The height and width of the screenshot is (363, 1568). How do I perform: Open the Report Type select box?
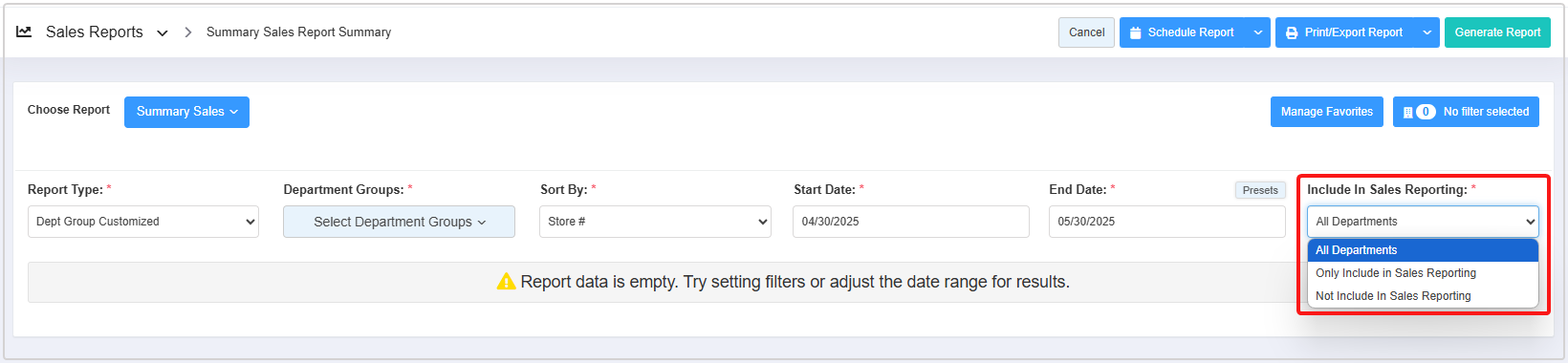pos(143,222)
